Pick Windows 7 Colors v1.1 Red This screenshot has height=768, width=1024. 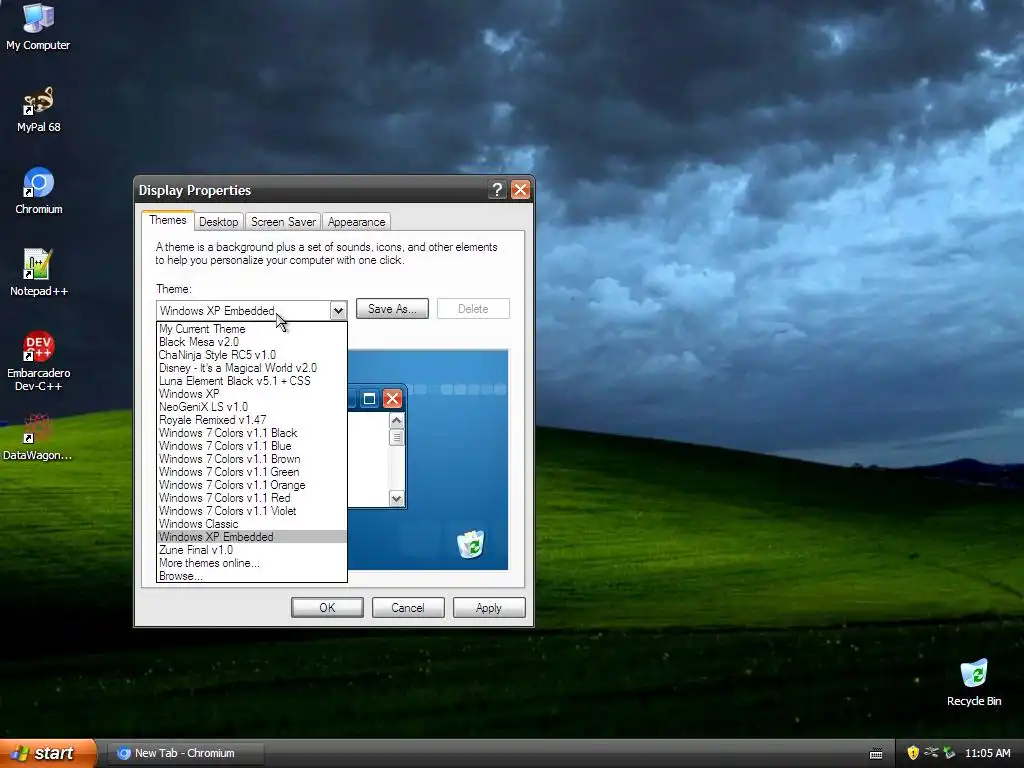click(x=251, y=498)
